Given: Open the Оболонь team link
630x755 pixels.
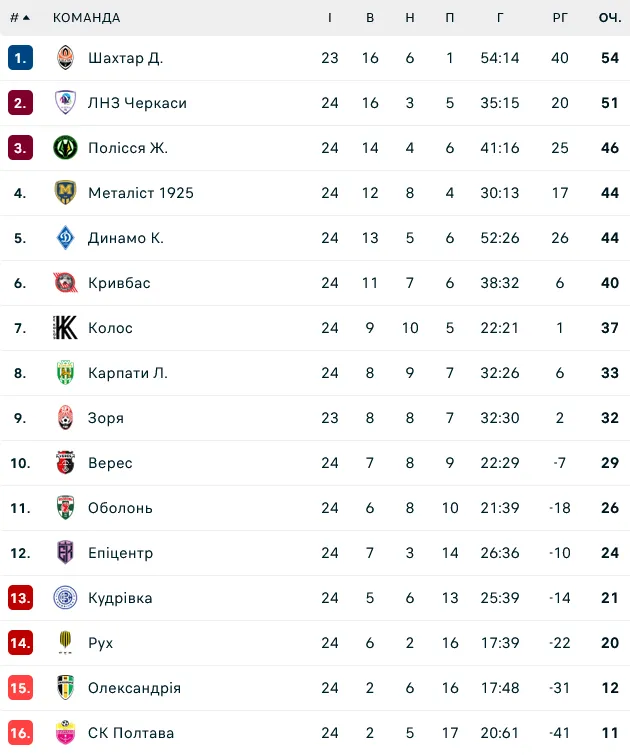Looking at the screenshot, I should click(x=120, y=508).
